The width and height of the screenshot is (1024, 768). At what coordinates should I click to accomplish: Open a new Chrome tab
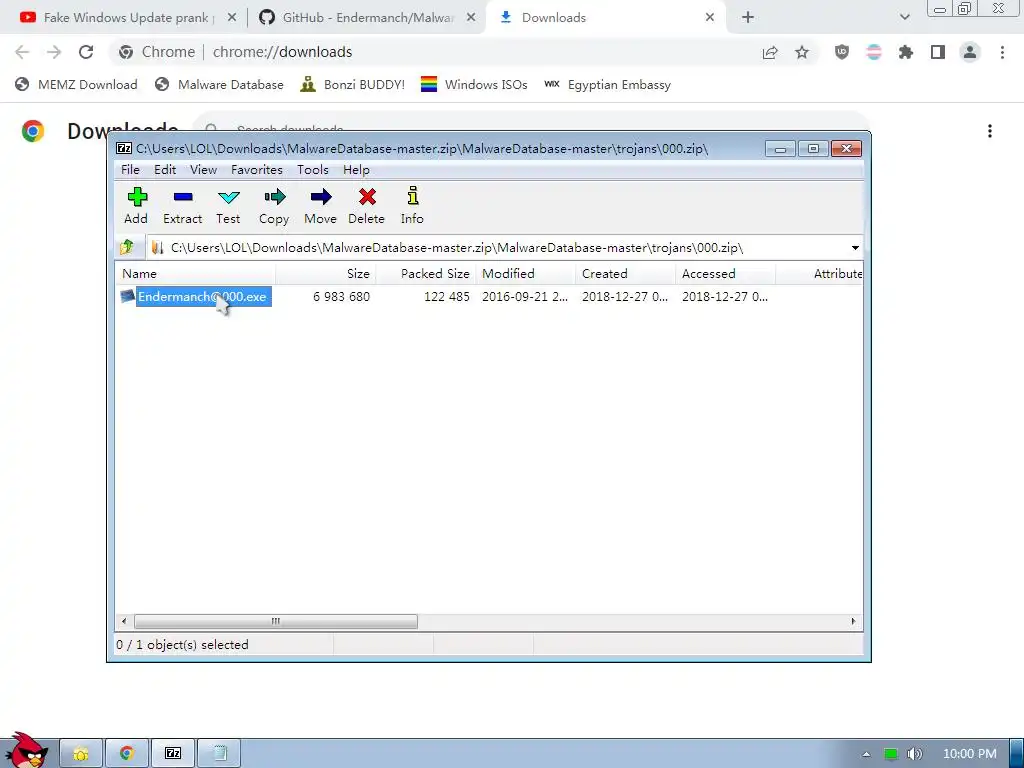point(748,18)
